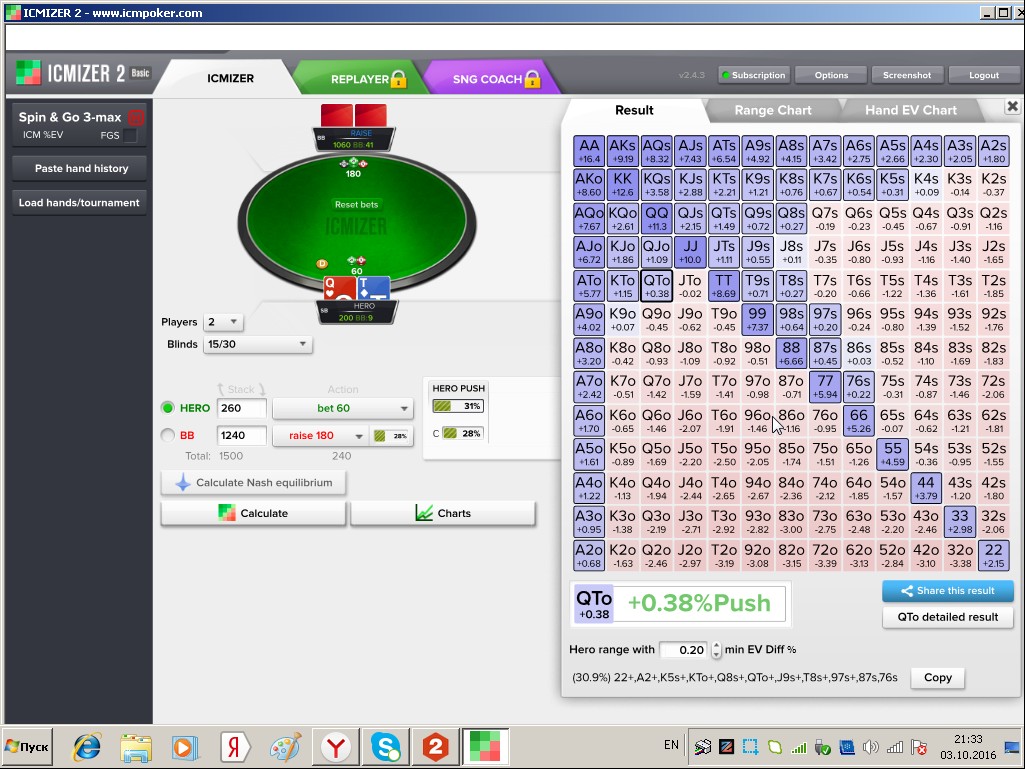Viewport: 1025px width, 769px height.
Task: Click the ICMIZER icon in the taskbar
Action: (x=485, y=746)
